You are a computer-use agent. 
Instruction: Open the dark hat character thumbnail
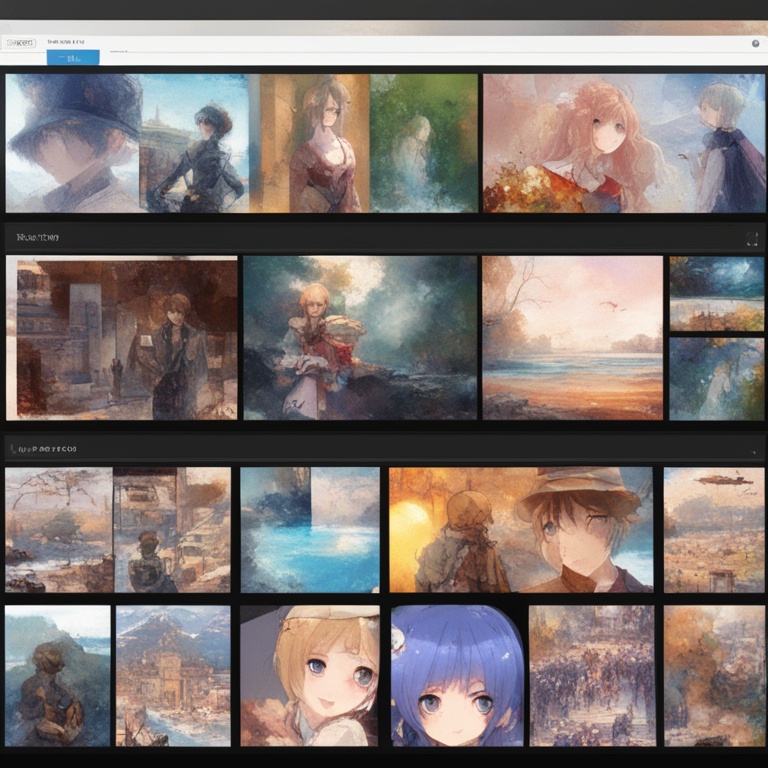coord(72,142)
